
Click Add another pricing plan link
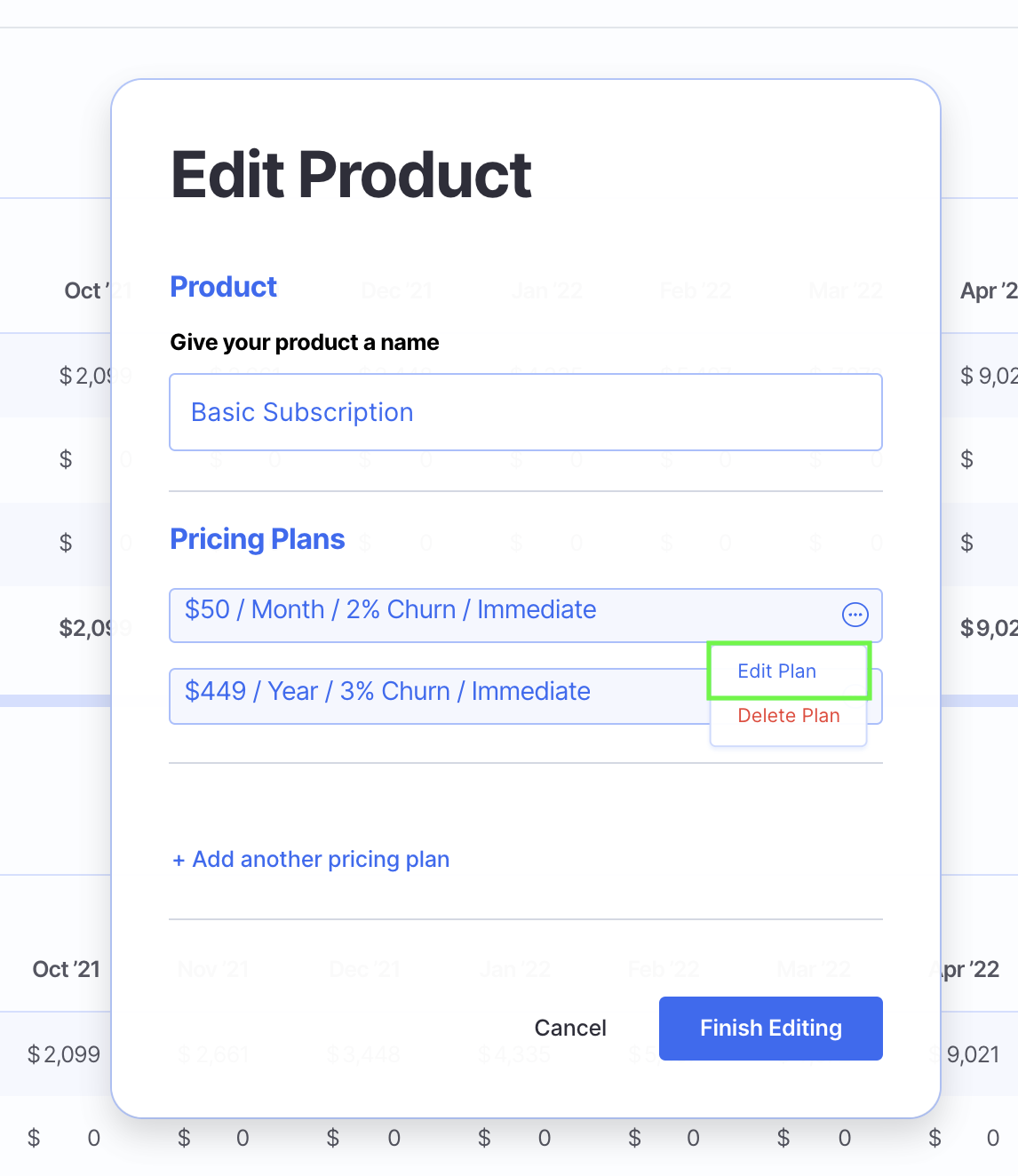pyautogui.click(x=311, y=860)
